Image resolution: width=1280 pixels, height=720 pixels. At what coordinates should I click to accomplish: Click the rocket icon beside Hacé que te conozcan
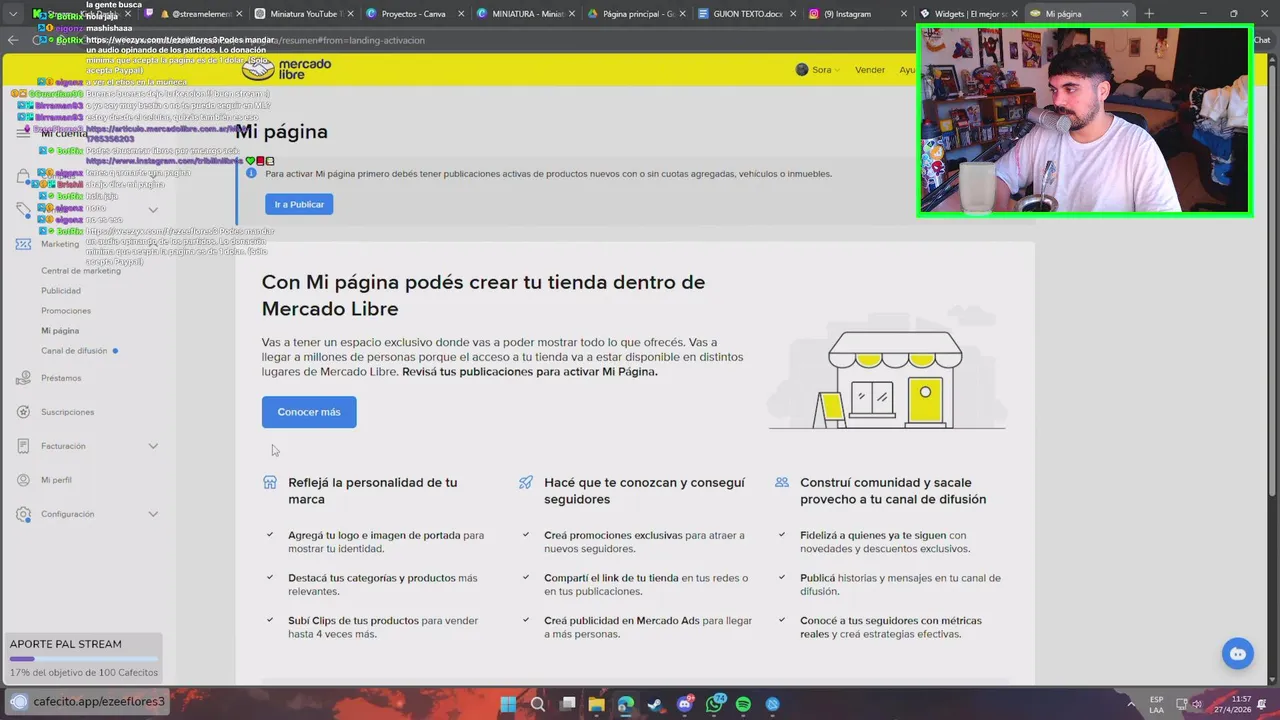pos(525,482)
